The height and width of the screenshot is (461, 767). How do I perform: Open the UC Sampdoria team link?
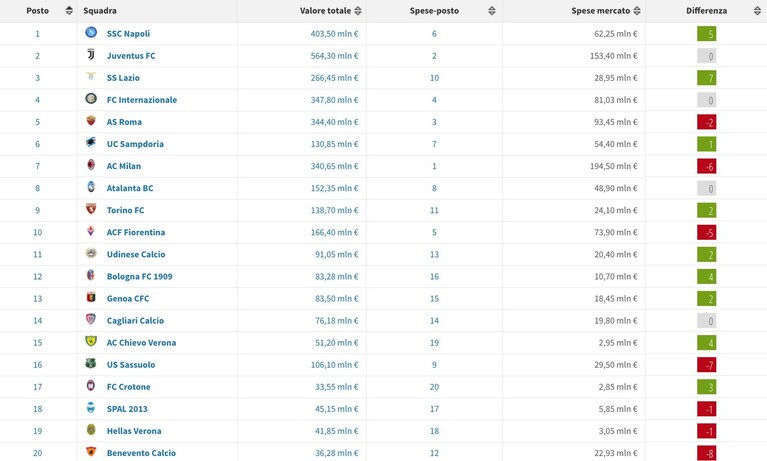(135, 144)
